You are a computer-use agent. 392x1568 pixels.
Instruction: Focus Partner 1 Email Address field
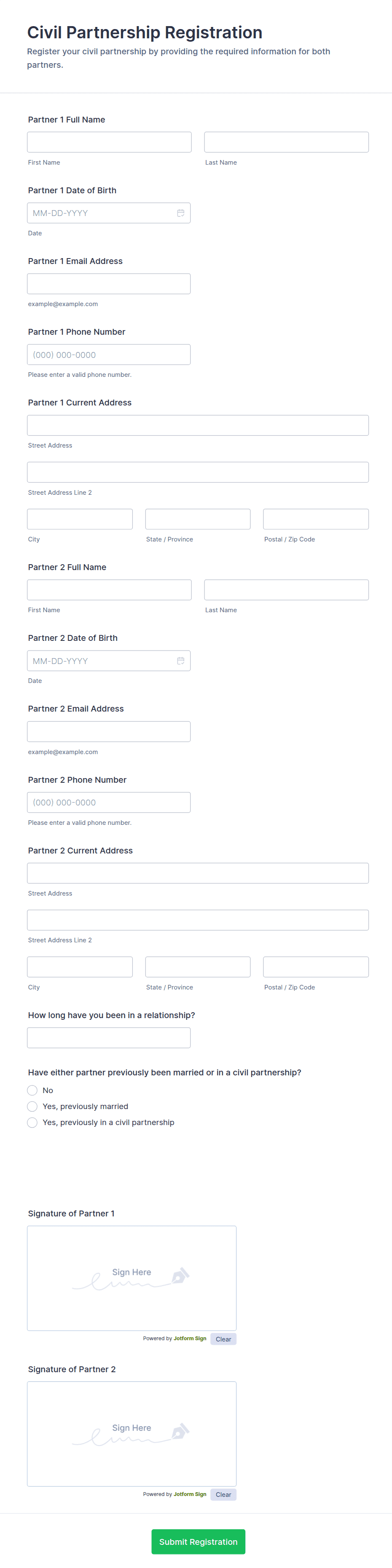click(x=108, y=284)
